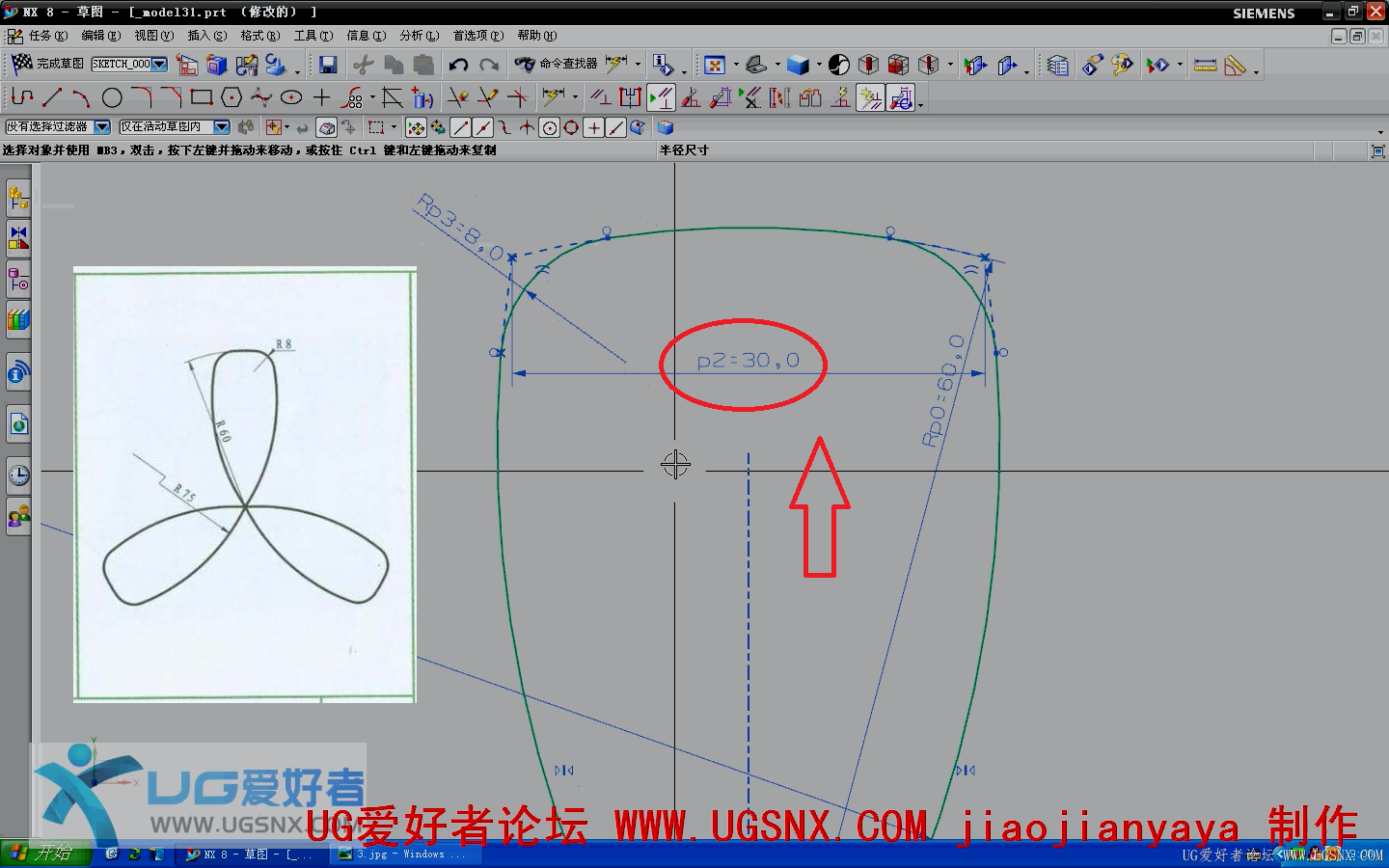1389x868 pixels.
Task: Open the 视图 (View) menu
Action: point(154,36)
